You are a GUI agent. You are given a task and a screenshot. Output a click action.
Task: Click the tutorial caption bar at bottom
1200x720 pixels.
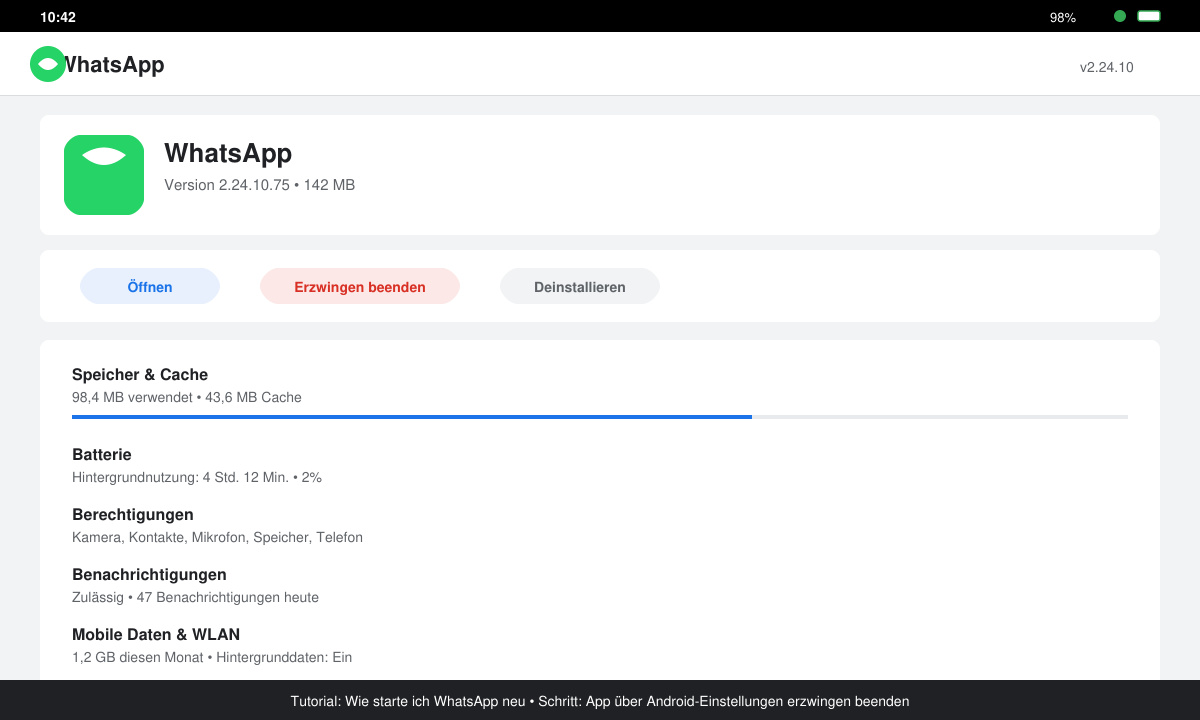pyautogui.click(x=600, y=700)
